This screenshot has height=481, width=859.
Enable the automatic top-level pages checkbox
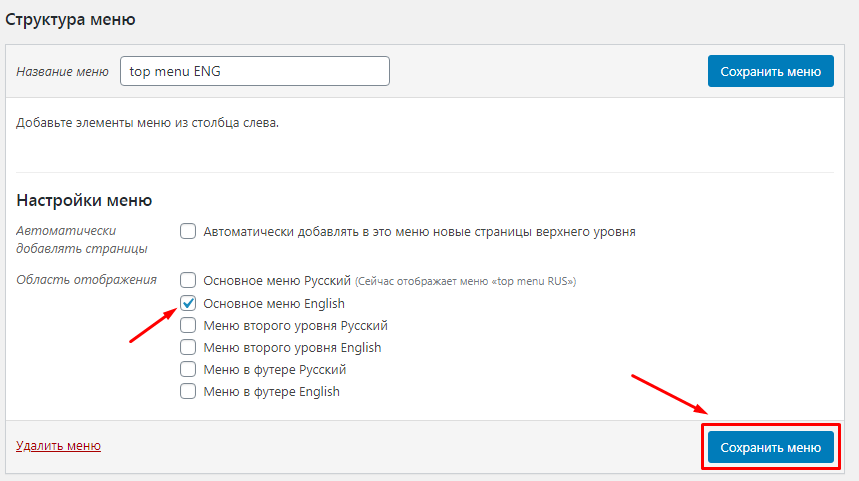tap(187, 232)
